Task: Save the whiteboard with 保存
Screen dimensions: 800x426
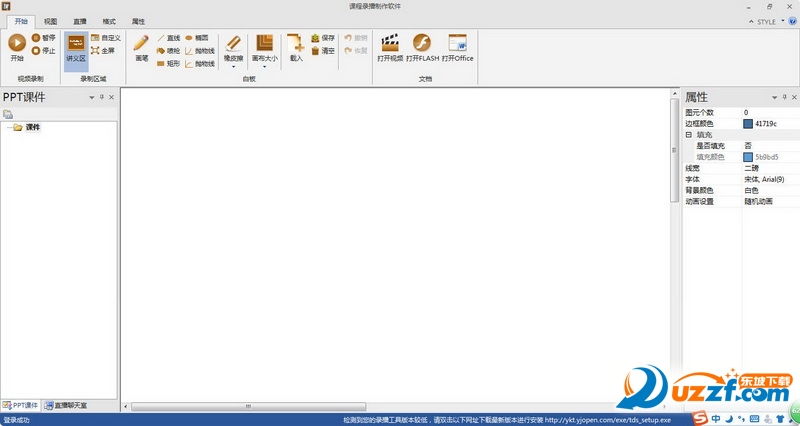Action: point(323,38)
